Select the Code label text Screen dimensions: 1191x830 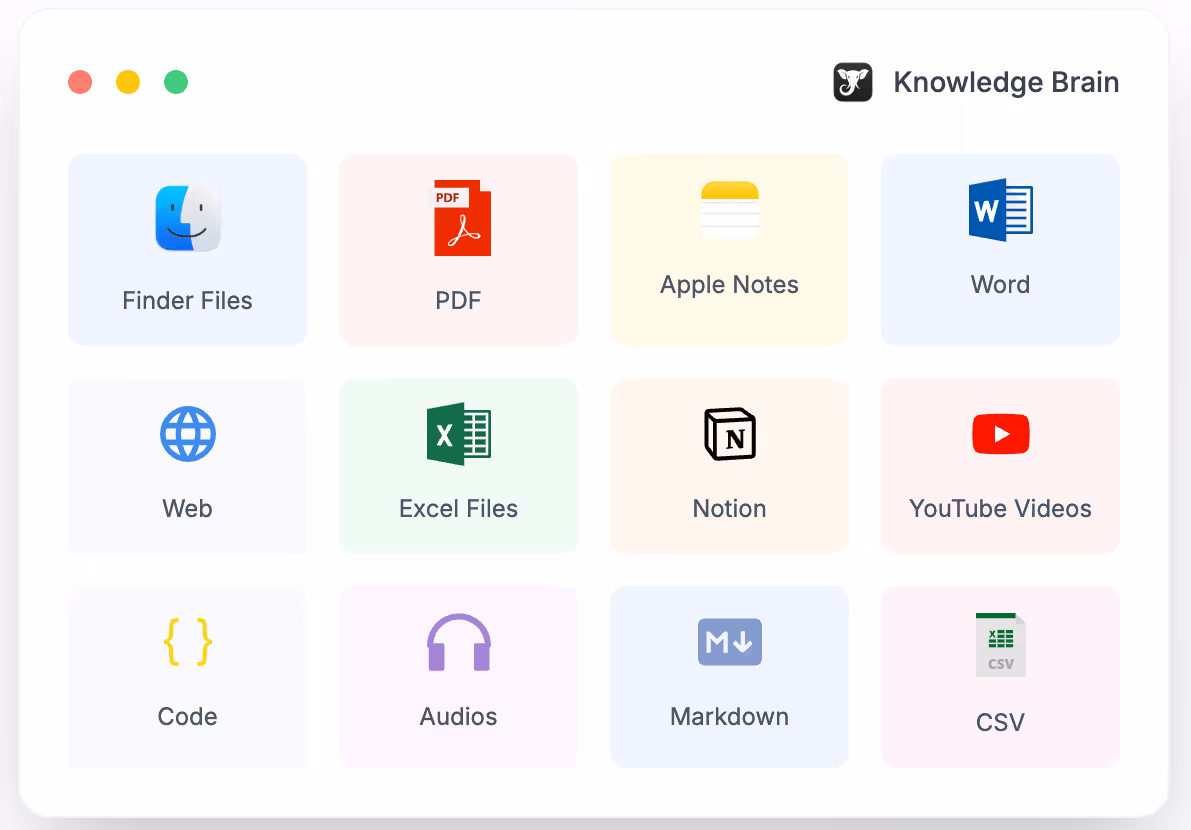[x=188, y=717]
